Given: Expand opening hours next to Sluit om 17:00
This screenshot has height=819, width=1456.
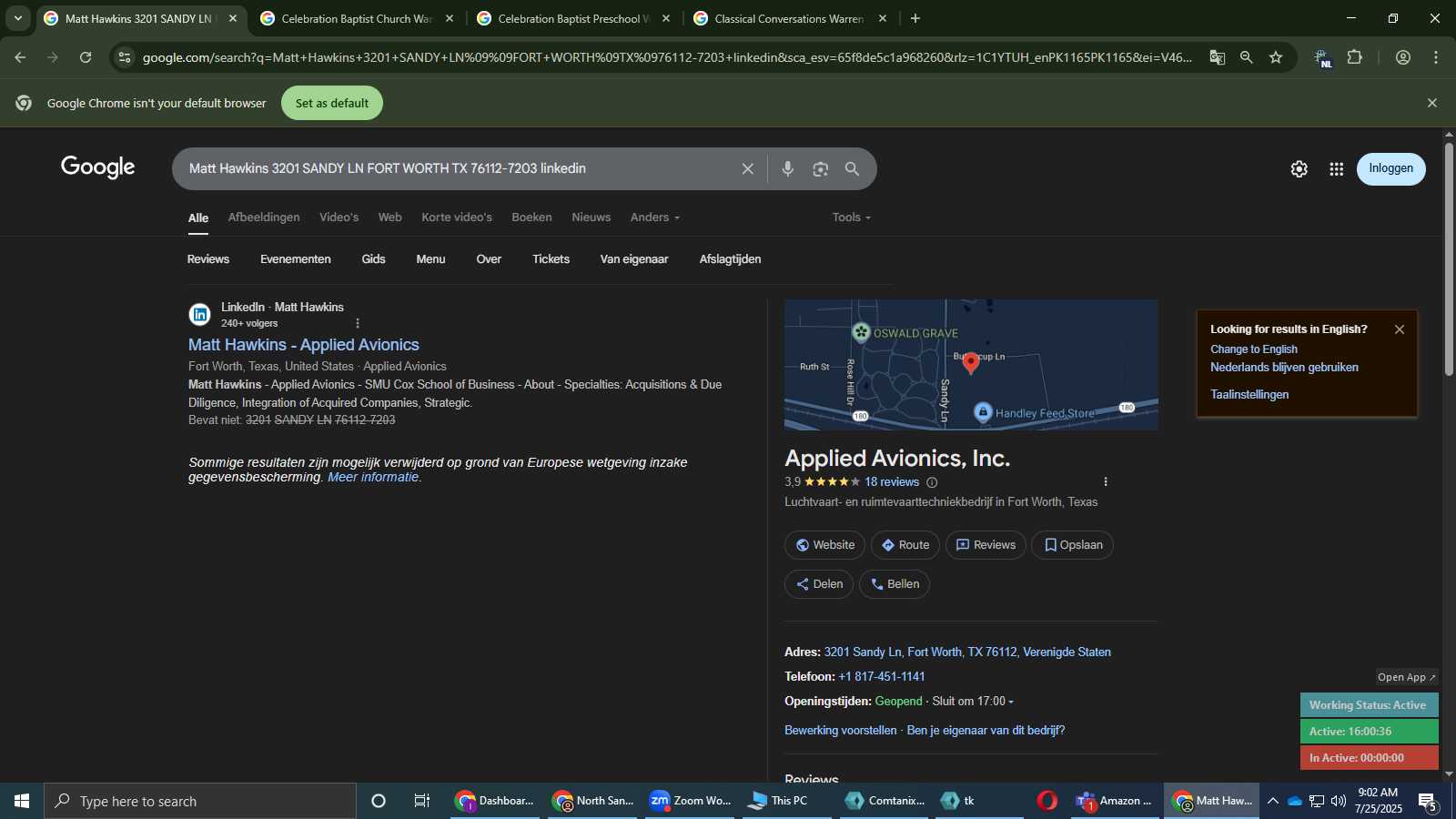Looking at the screenshot, I should pyautogui.click(x=1011, y=702).
